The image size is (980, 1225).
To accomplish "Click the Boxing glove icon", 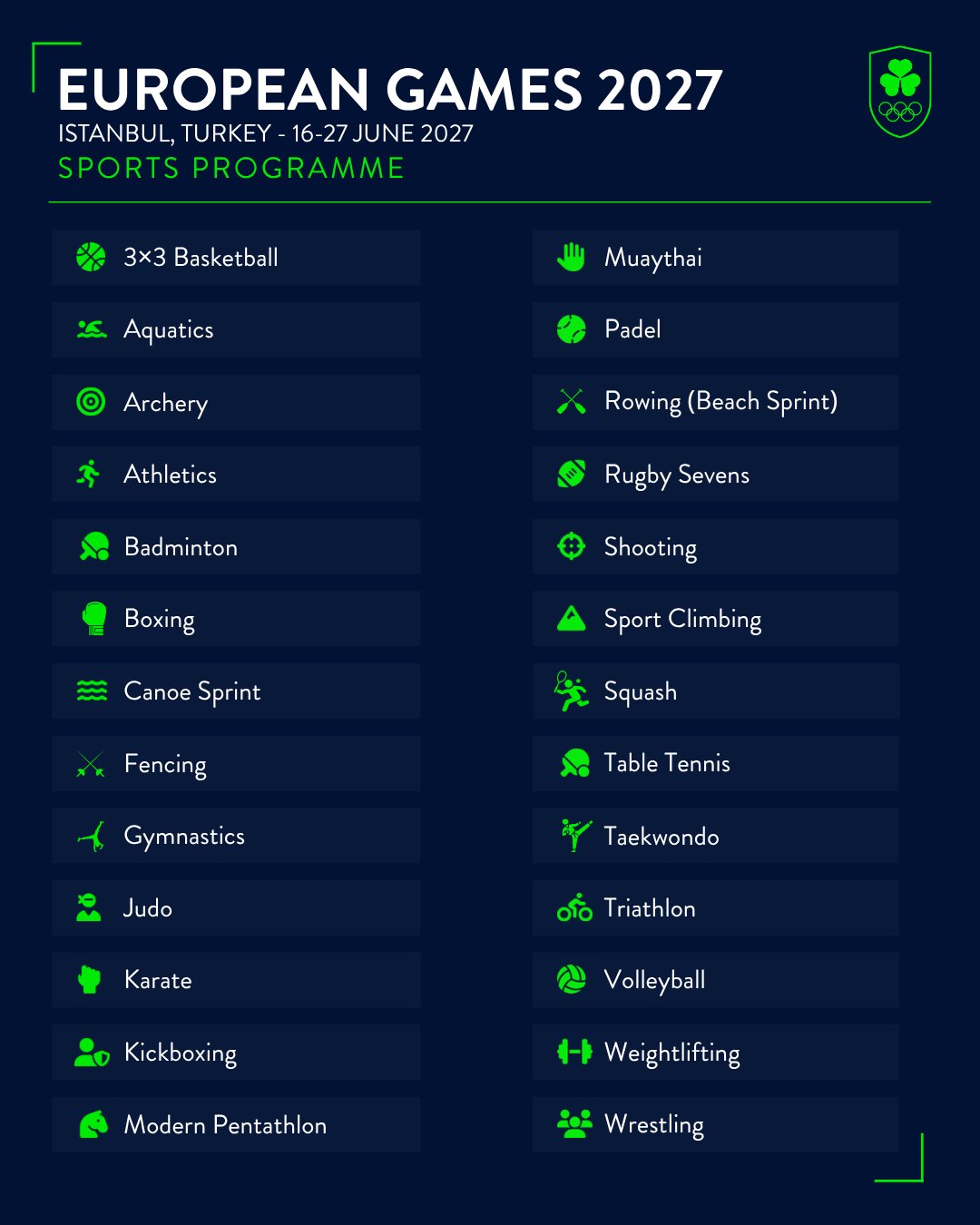I will (93, 619).
